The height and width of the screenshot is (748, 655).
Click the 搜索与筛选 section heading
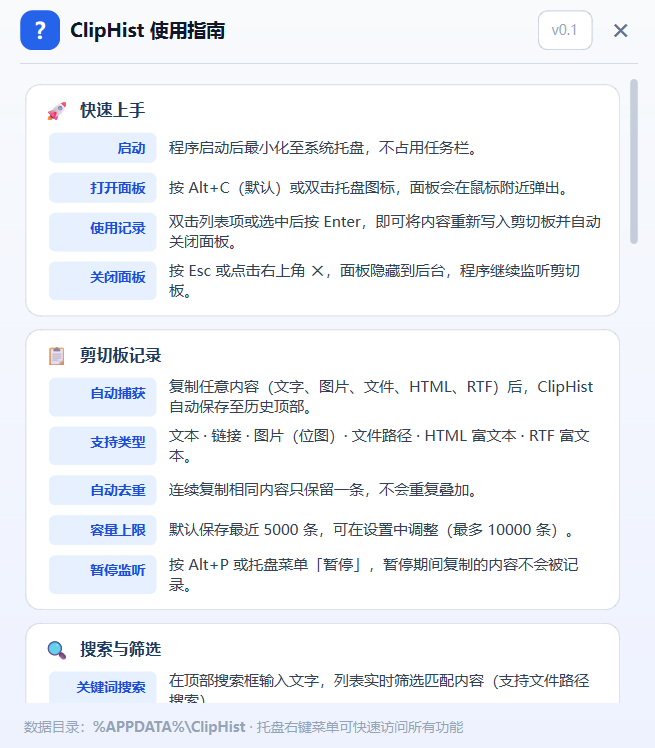[121, 649]
